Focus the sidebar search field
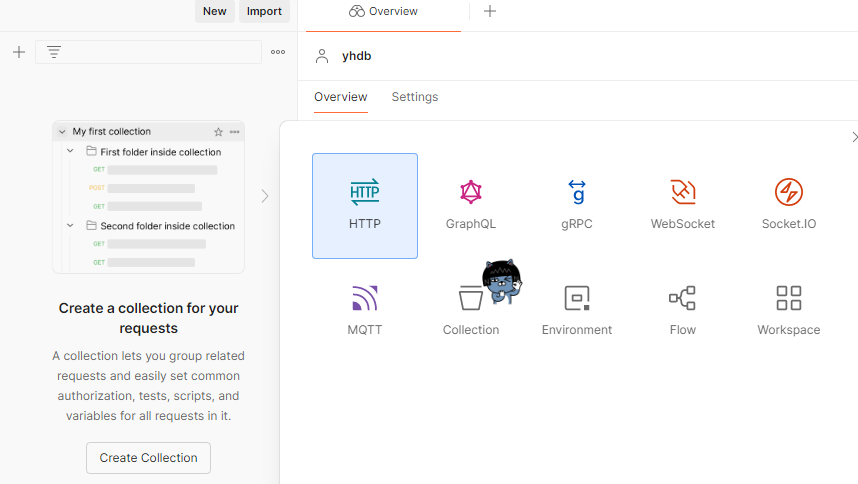The image size is (858, 484). click(x=148, y=52)
